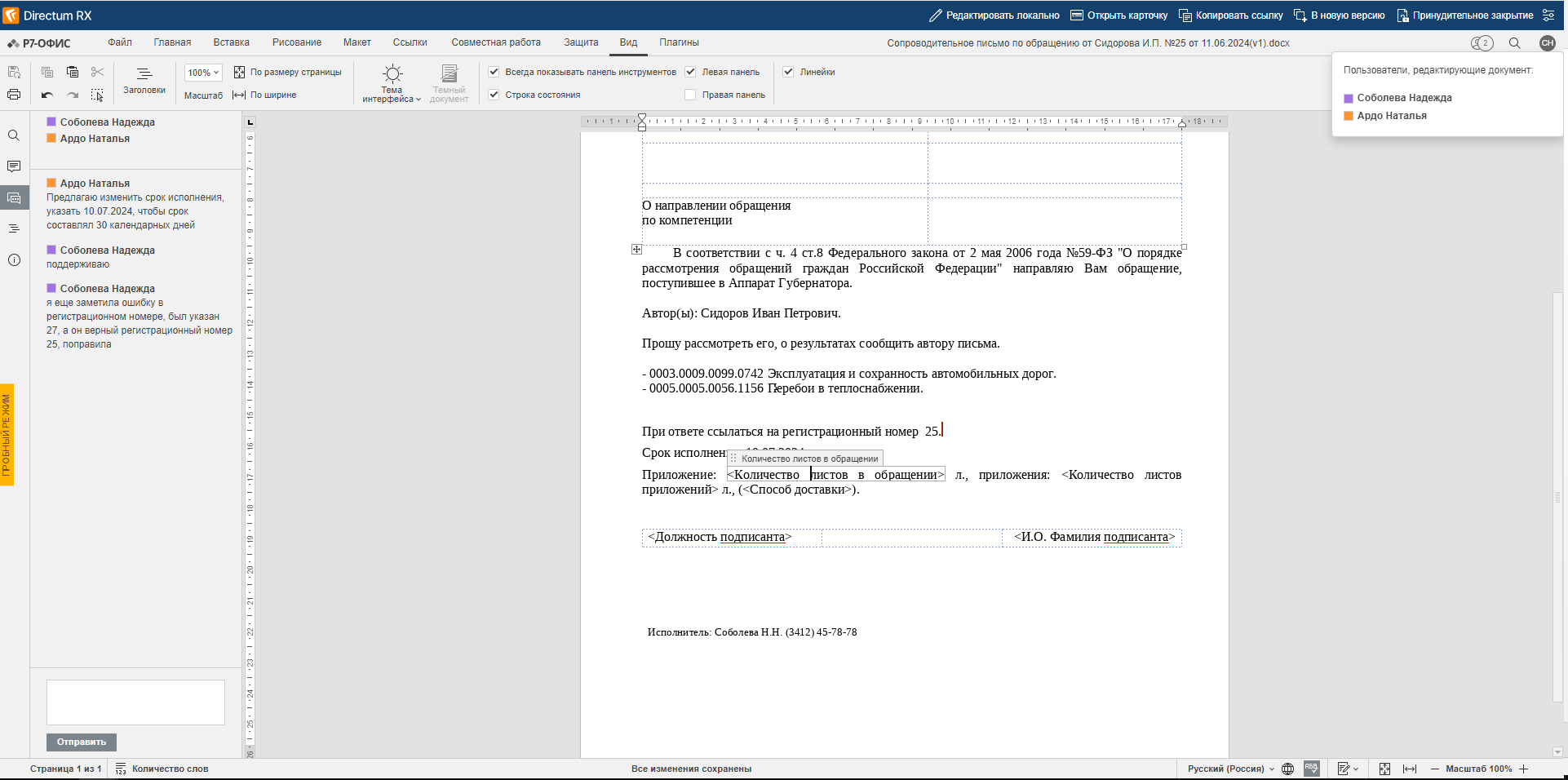Toggle Строка состояния checkbox
The height and width of the screenshot is (780, 1568).
pos(494,95)
